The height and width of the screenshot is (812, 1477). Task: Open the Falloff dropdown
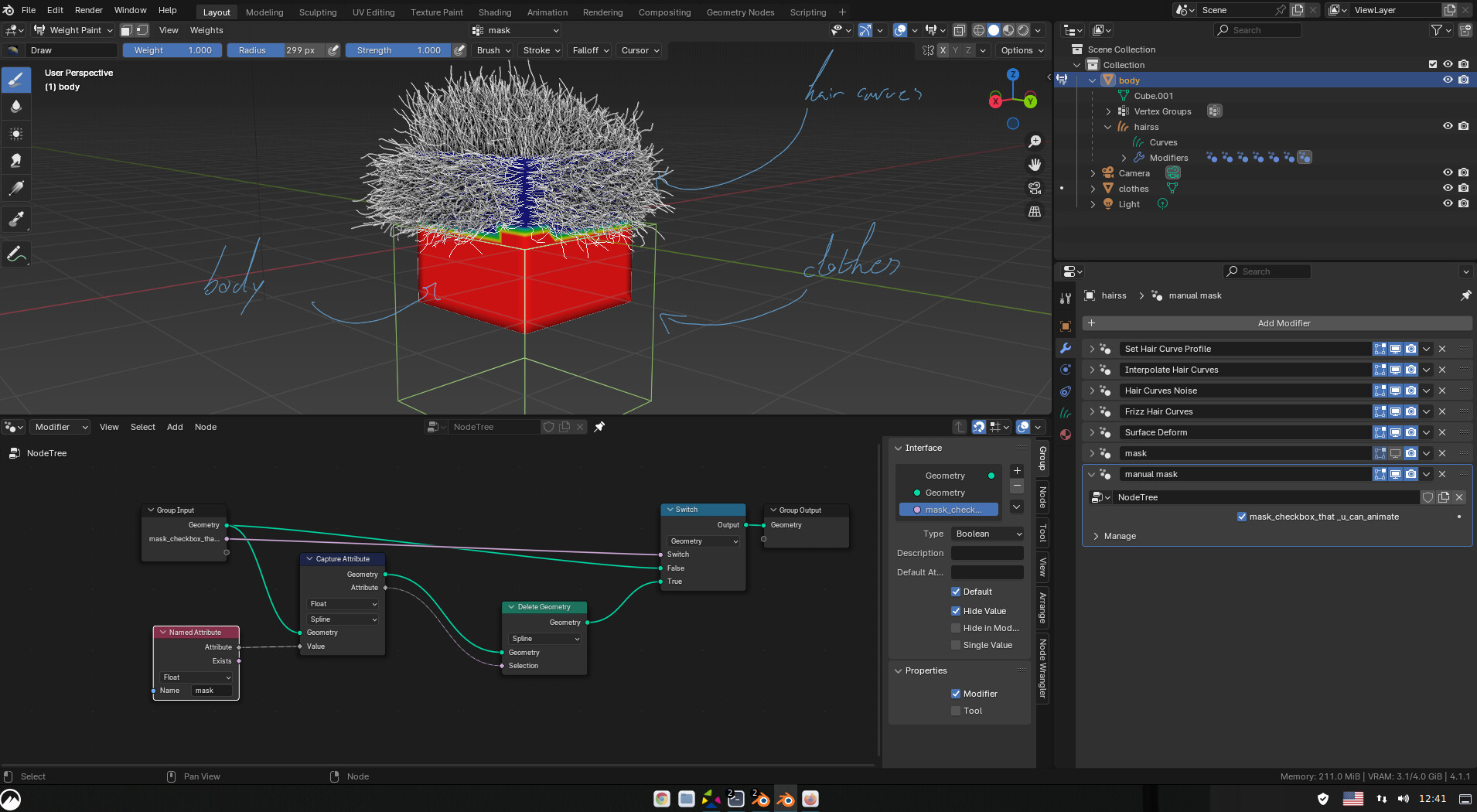tap(591, 50)
